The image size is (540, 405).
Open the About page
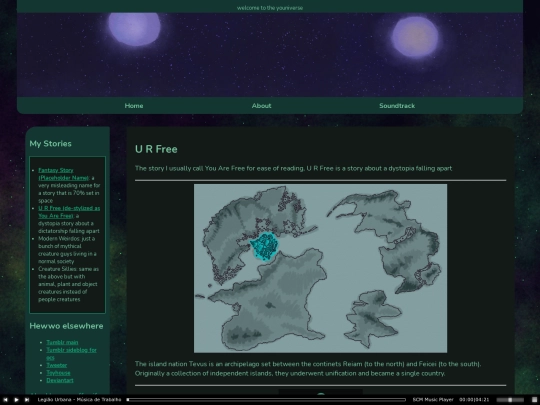(261, 106)
